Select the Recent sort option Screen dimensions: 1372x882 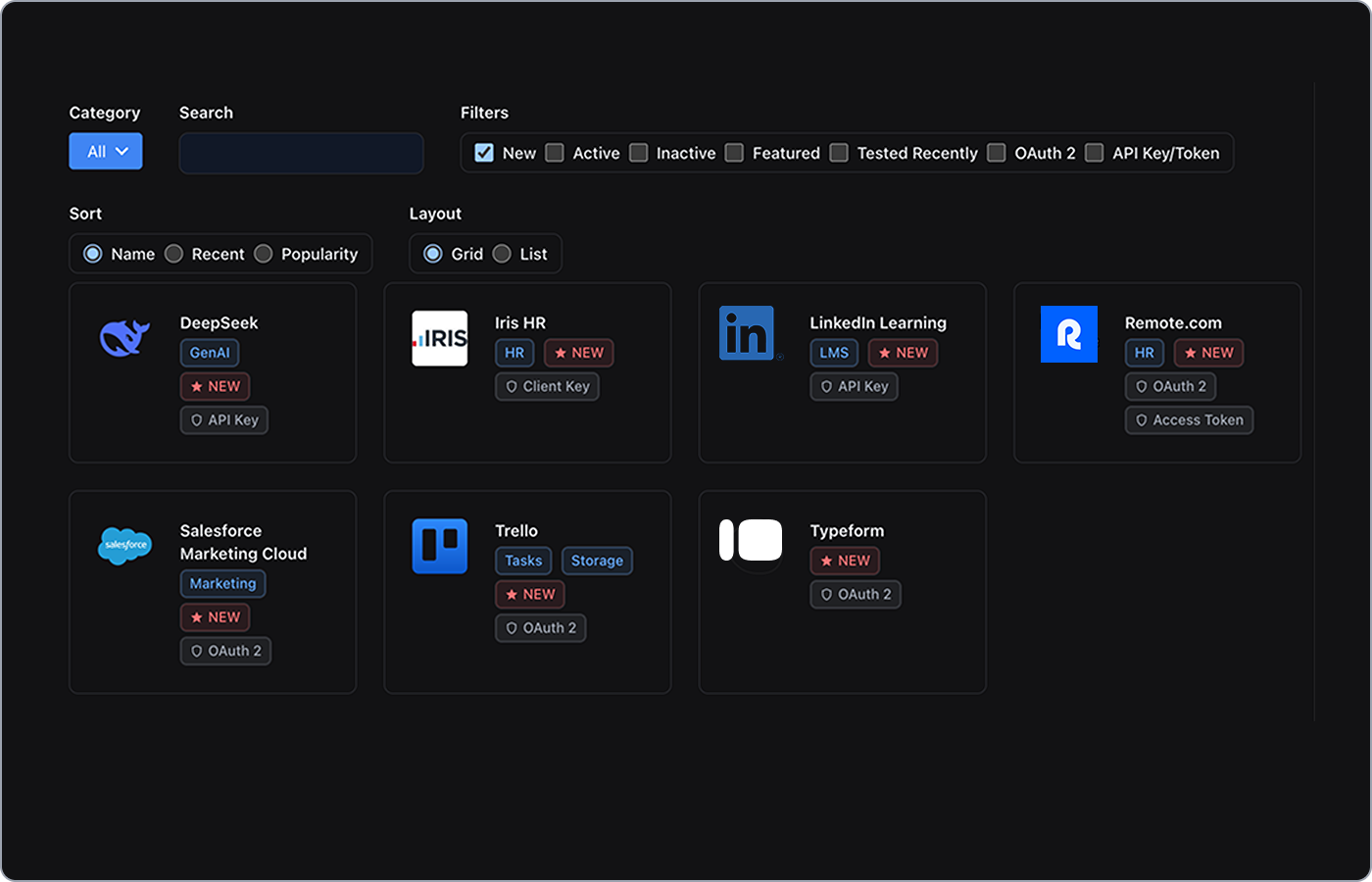click(173, 253)
